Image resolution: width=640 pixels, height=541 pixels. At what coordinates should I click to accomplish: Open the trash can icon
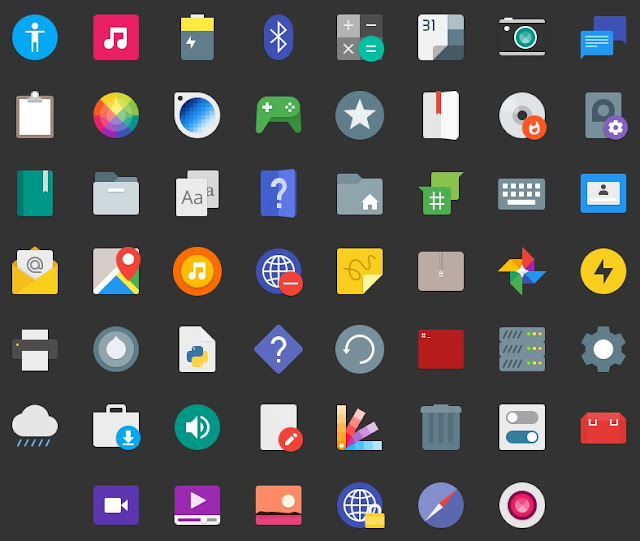[441, 427]
